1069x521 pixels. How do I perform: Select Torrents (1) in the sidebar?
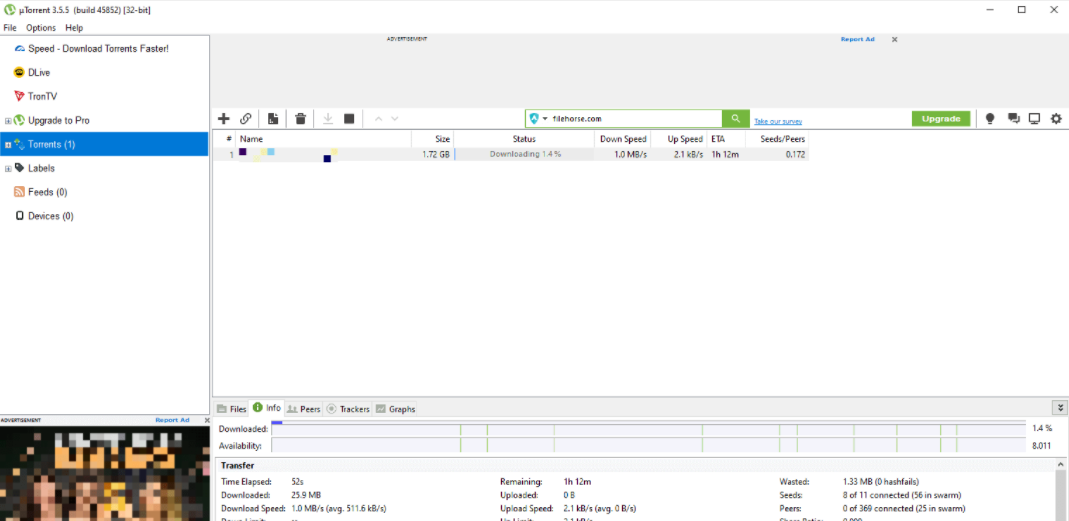(104, 144)
